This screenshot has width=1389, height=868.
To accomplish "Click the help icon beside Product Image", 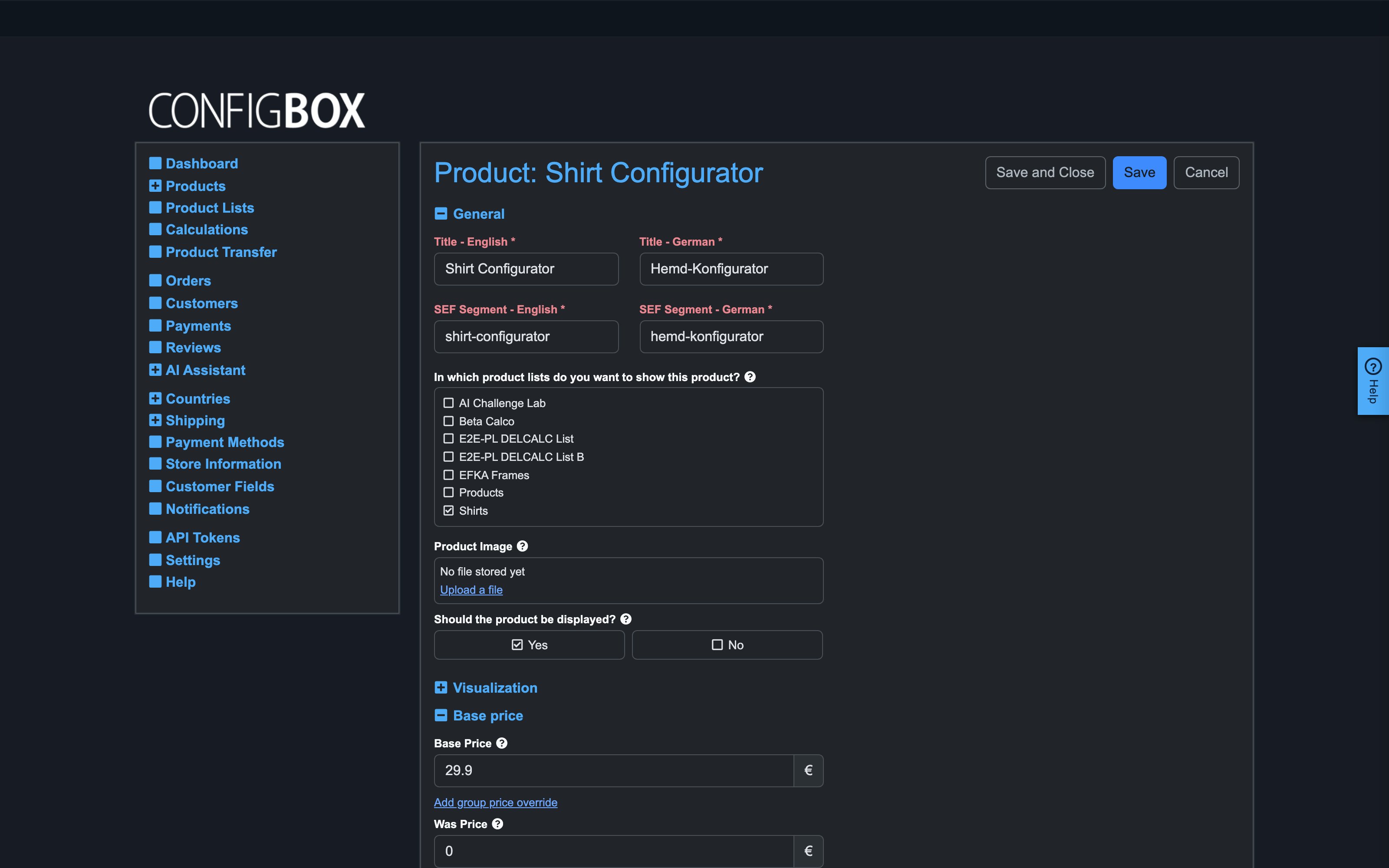I will pyautogui.click(x=522, y=546).
